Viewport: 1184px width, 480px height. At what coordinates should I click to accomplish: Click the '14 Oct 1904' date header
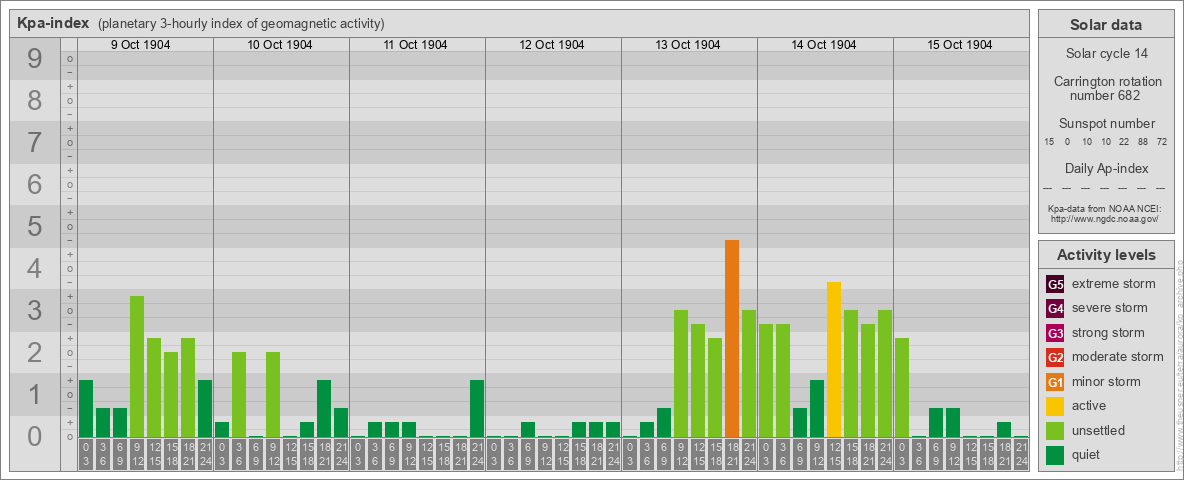[824, 45]
